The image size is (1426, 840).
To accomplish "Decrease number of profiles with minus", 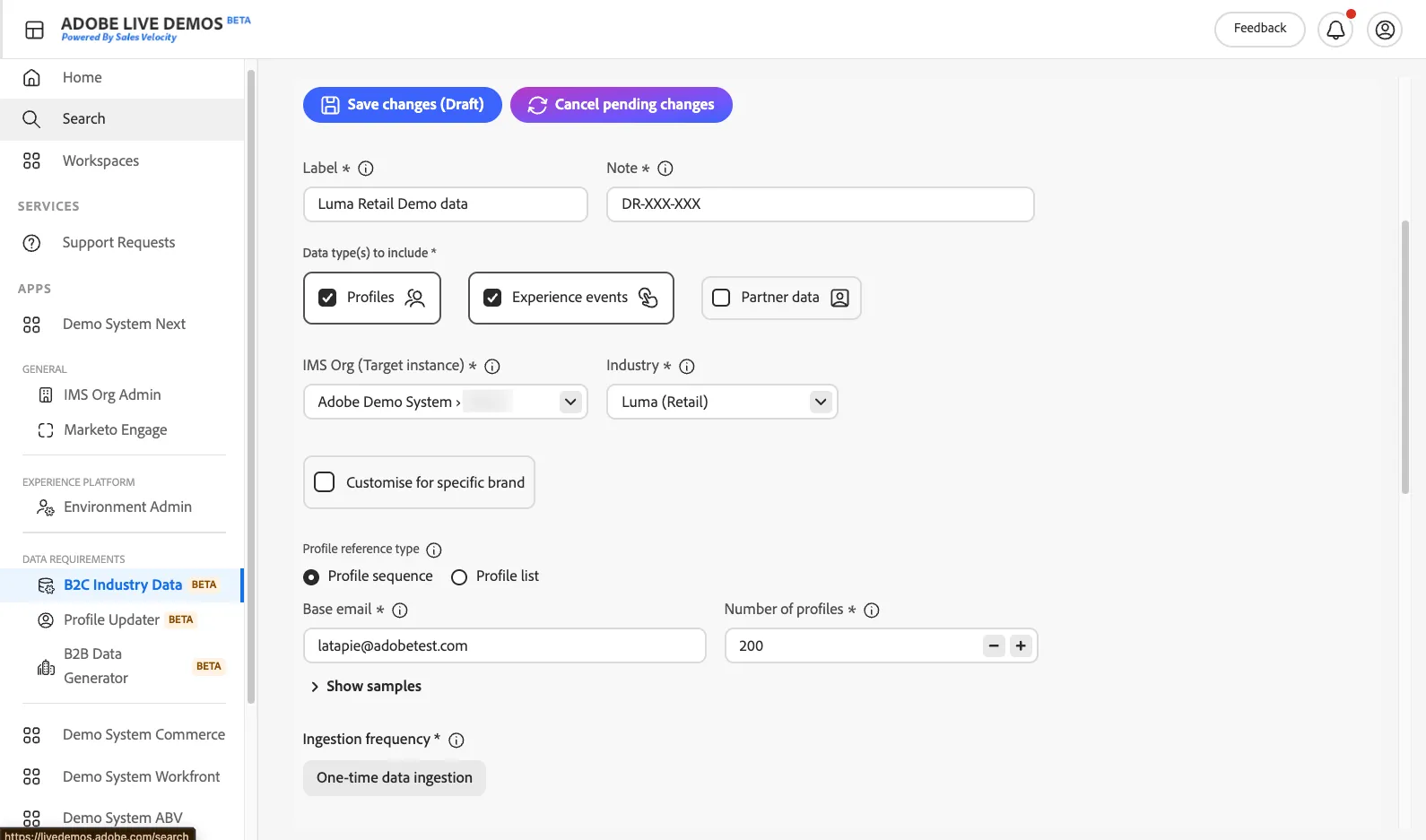I will point(994,645).
